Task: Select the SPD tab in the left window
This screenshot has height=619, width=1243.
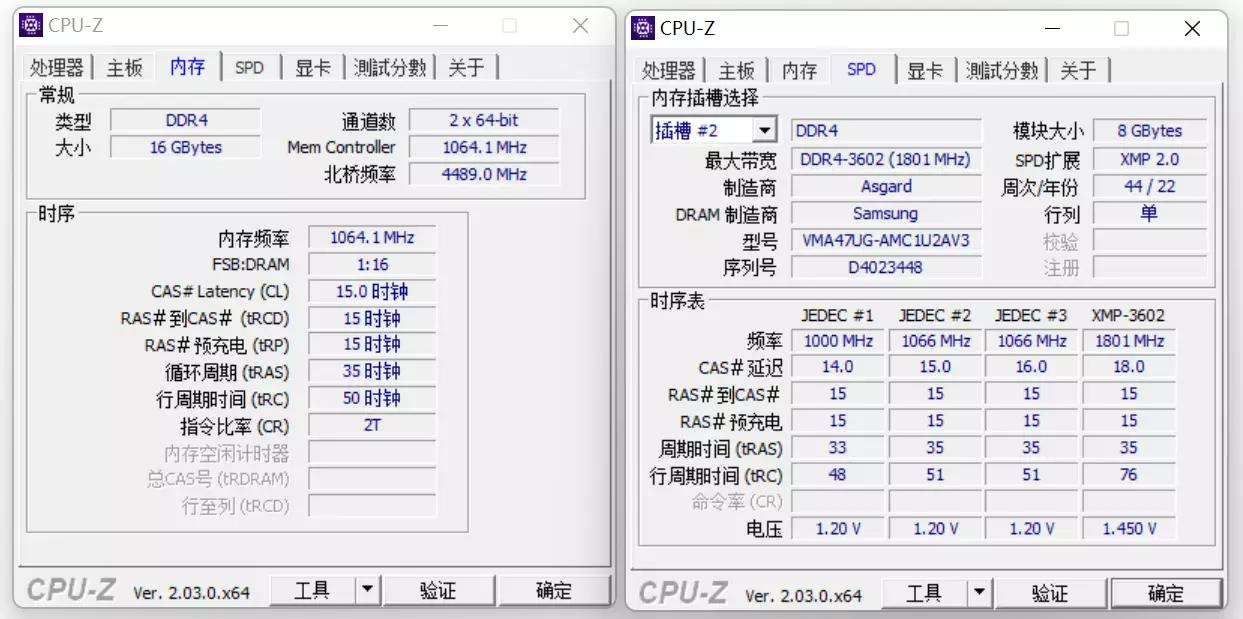Action: [x=249, y=67]
